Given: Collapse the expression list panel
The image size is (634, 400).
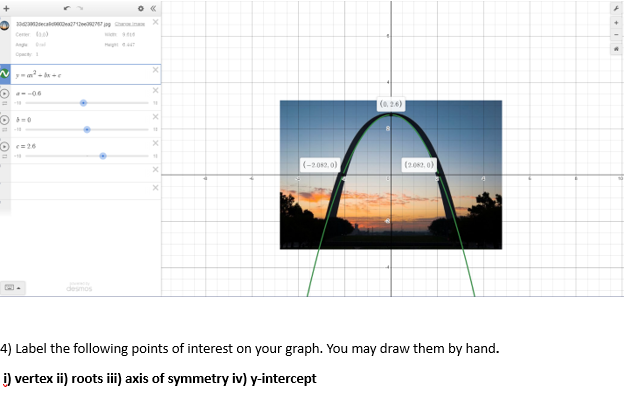Looking at the screenshot, I should pos(153,8).
